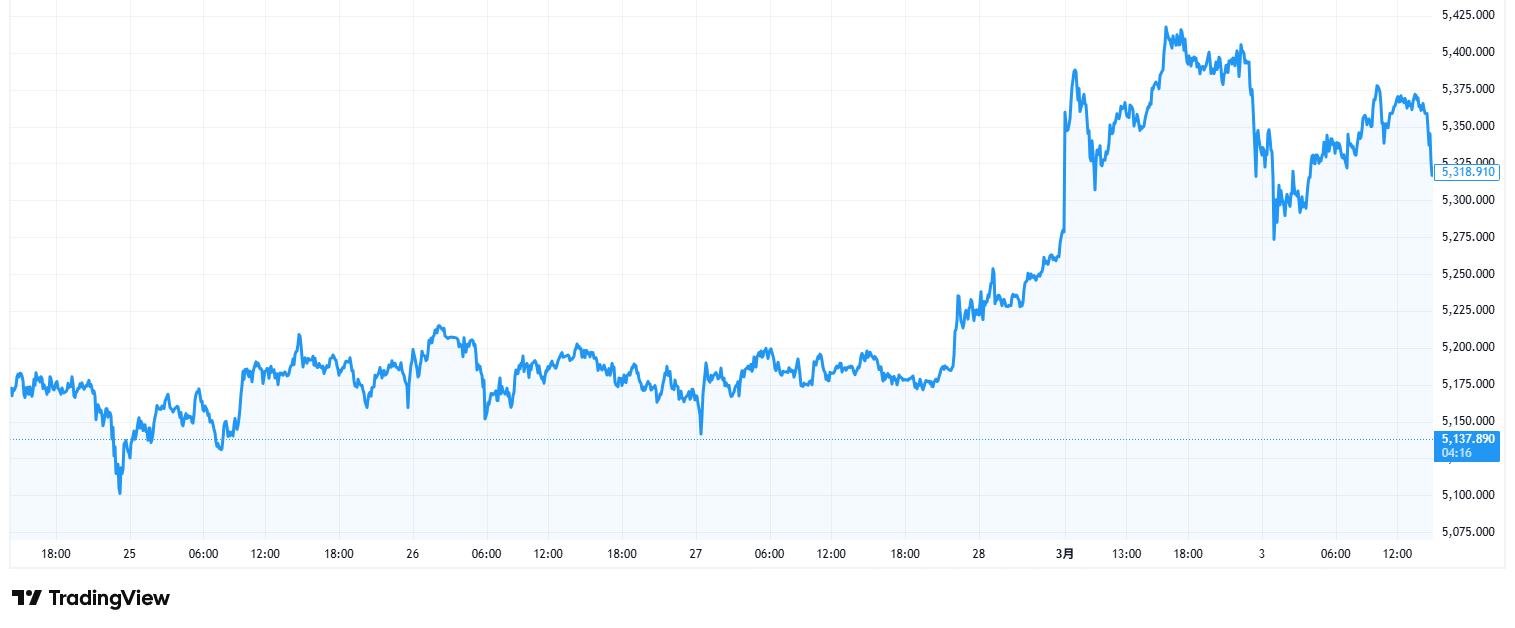Screen dimensions: 1515x628
Task: Click the 5,075.000 price scale label
Action: coord(1468,532)
